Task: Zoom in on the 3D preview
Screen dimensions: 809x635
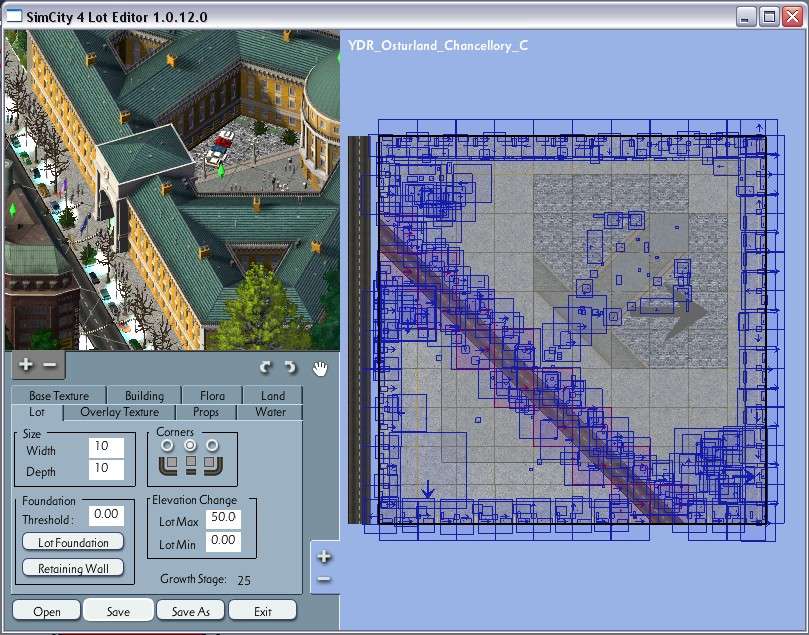Action: 26,366
